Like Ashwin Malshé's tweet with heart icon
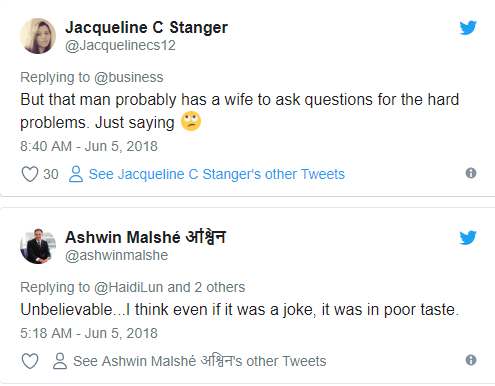Screen dimensions: 495x386 point(30,361)
